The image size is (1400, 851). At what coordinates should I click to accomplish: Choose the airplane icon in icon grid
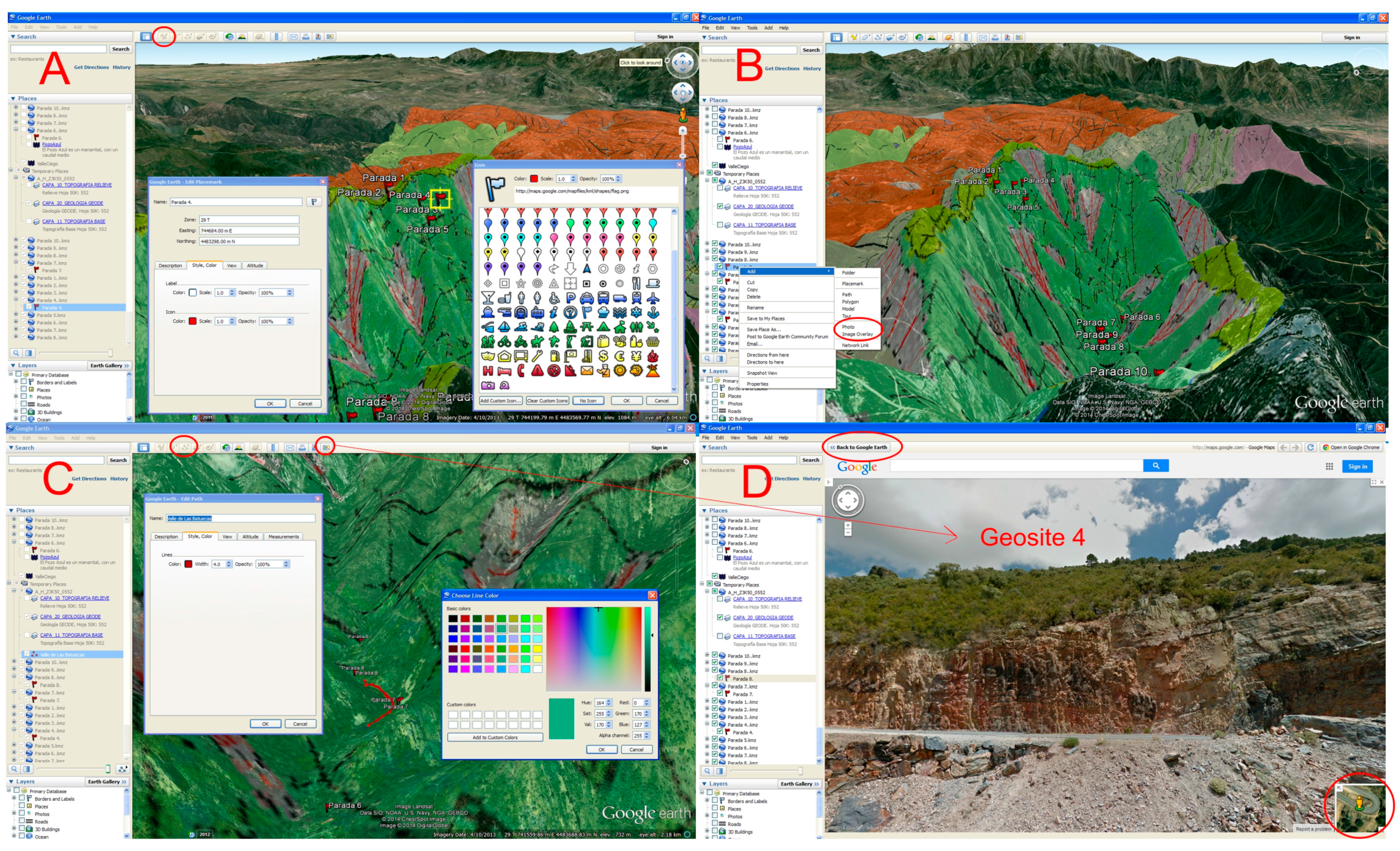tap(653, 298)
